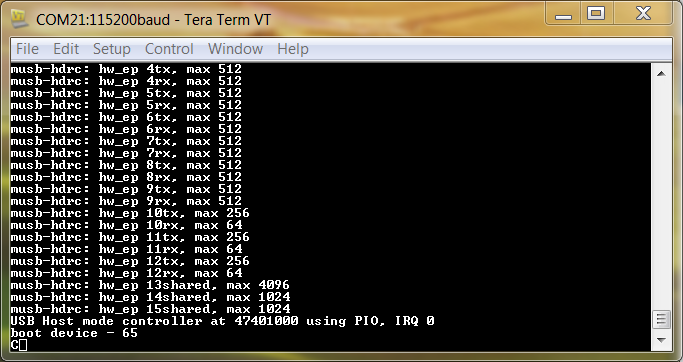Click the terminal cursor after 'C'
The image size is (683, 362).
(x=23, y=345)
